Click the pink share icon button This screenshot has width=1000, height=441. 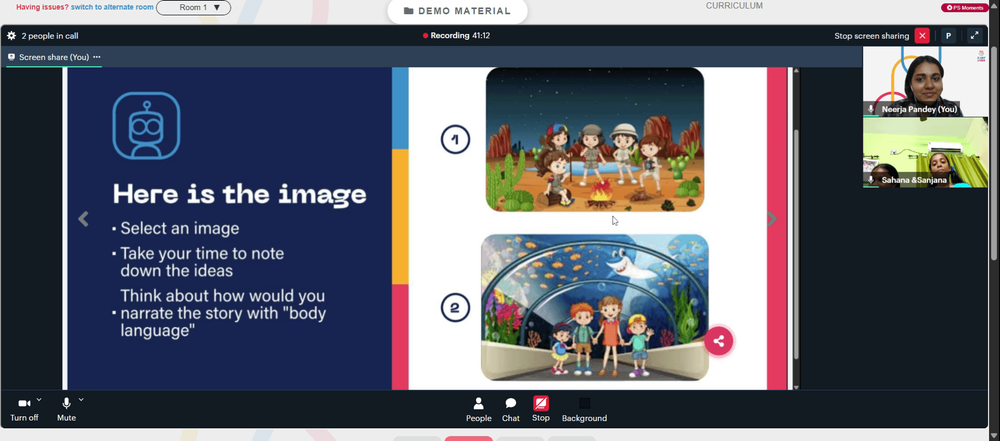click(719, 341)
